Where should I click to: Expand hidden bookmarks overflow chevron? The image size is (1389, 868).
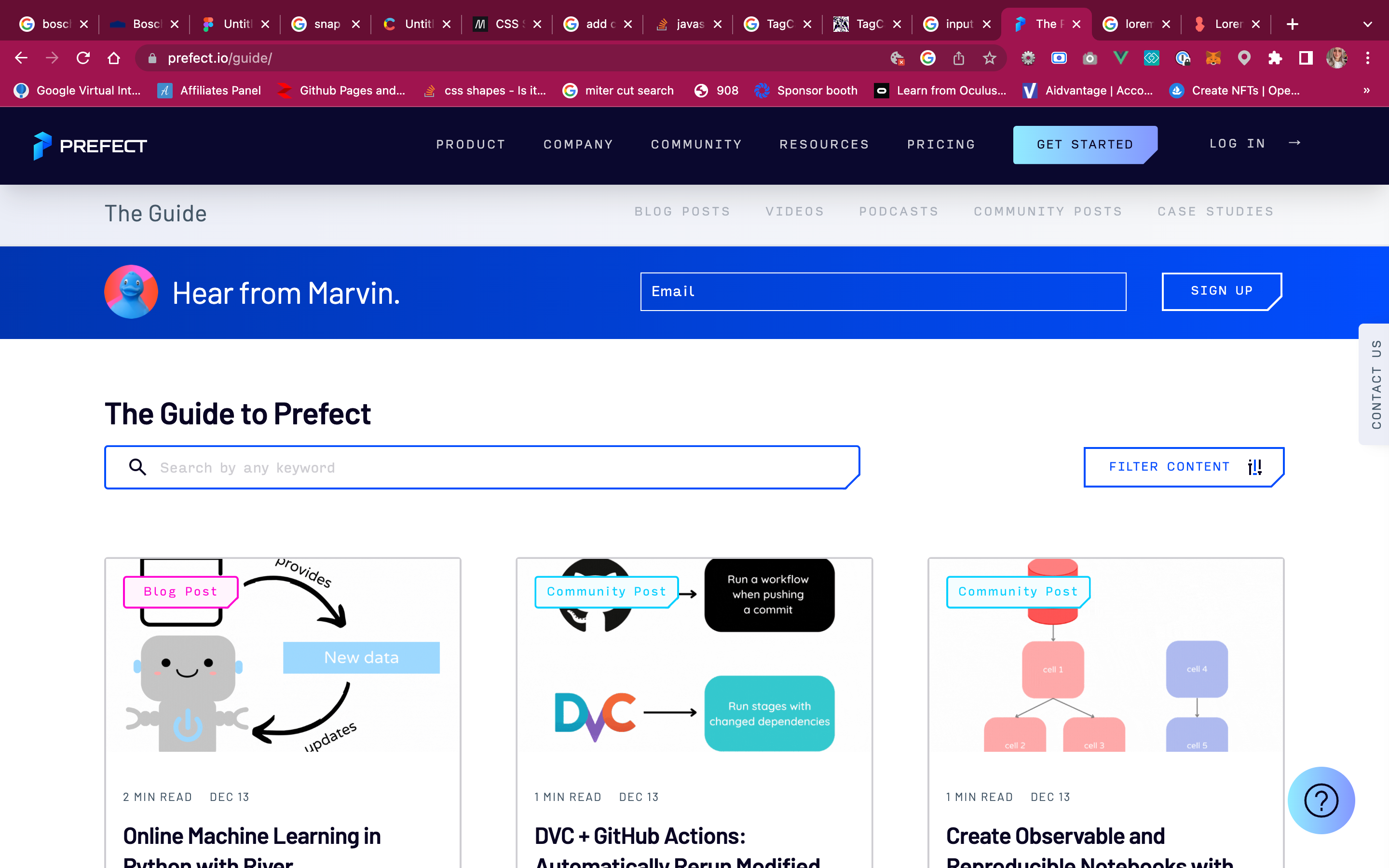[1367, 90]
